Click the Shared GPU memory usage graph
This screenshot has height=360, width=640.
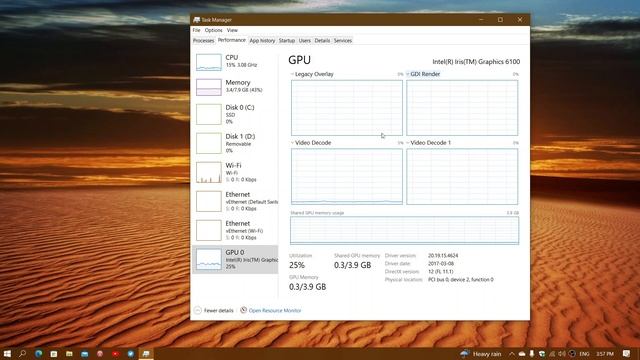pos(404,230)
